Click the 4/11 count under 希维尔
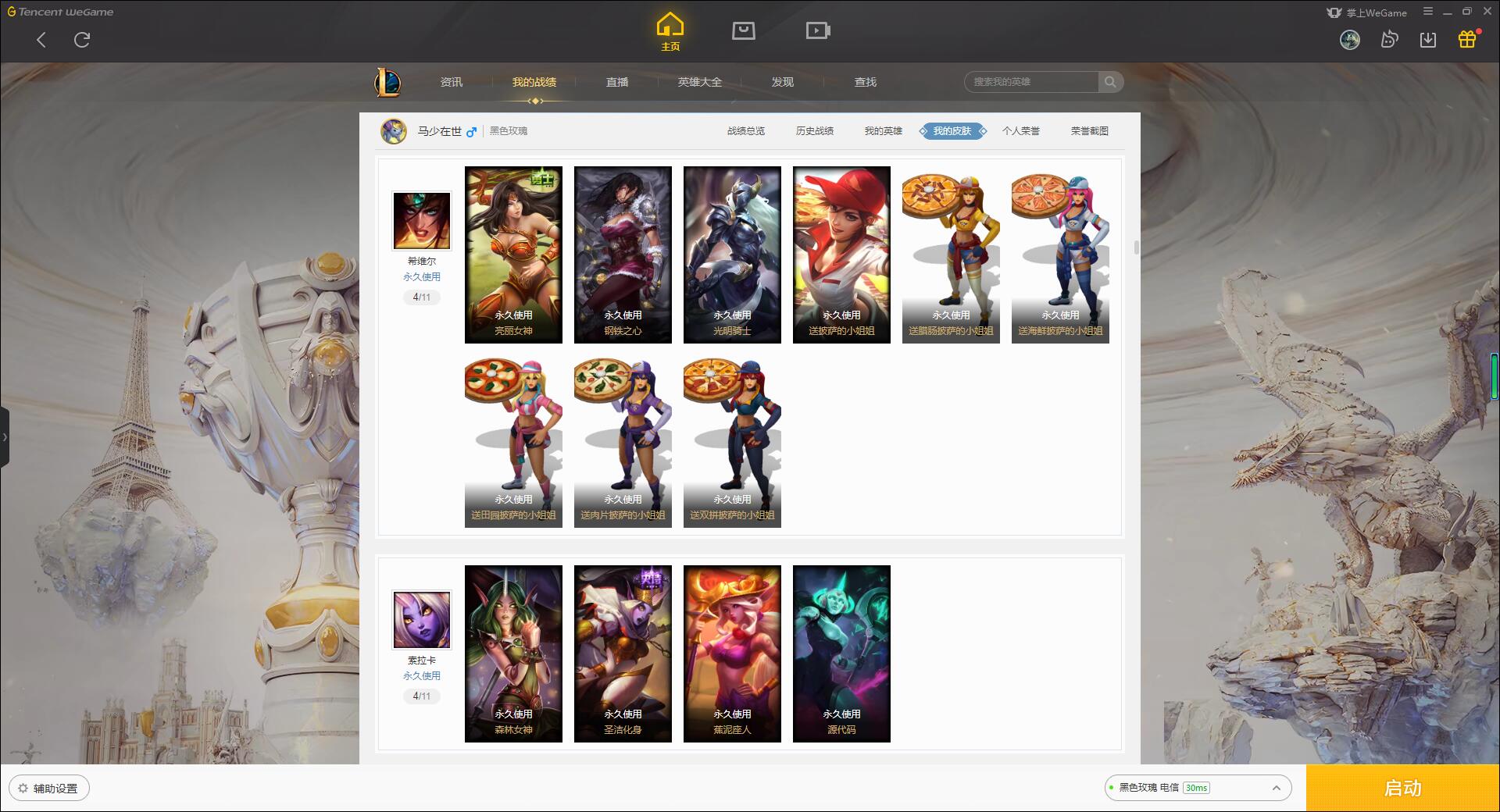 (422, 297)
